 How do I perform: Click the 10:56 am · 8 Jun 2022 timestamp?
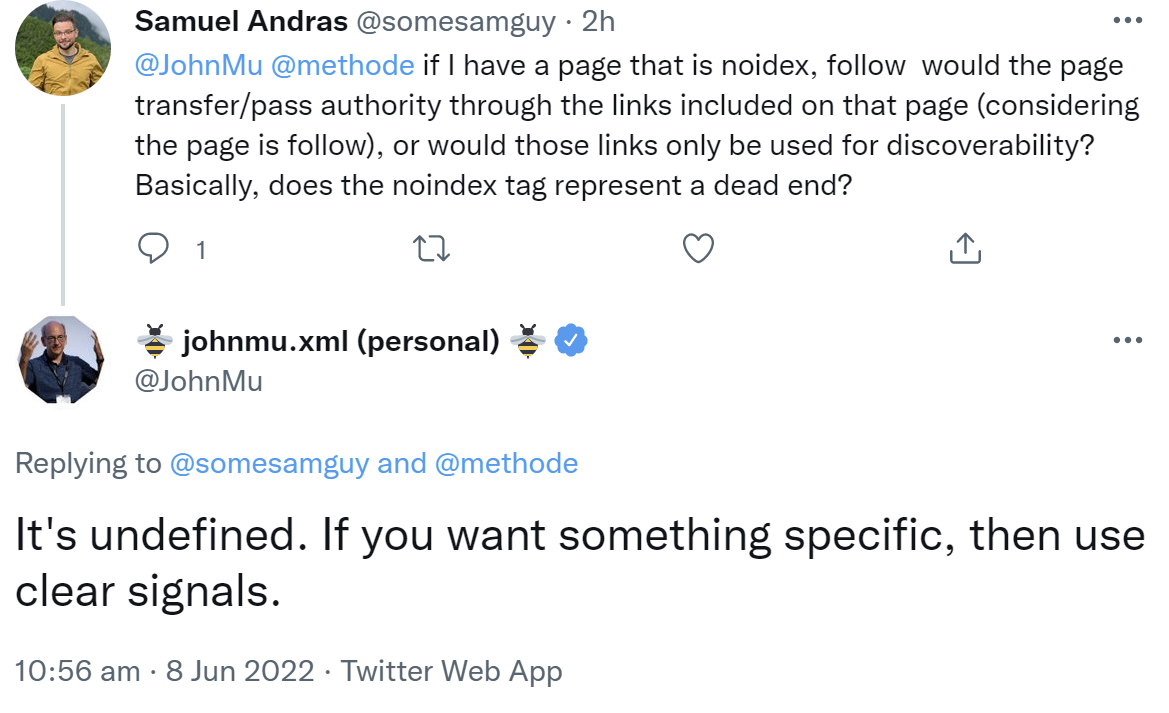[x=165, y=671]
